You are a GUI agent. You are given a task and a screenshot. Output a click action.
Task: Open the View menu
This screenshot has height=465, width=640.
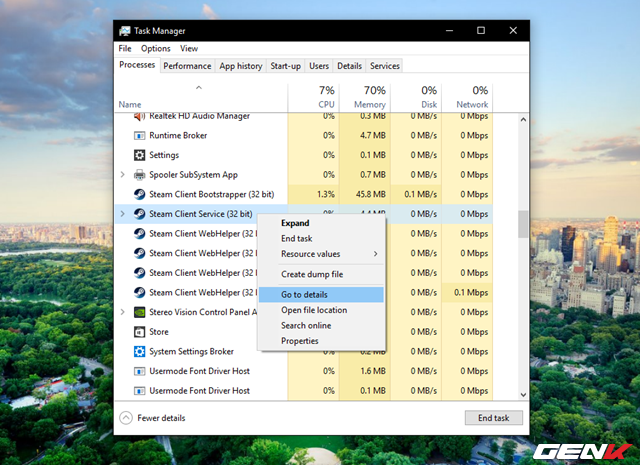coord(189,49)
